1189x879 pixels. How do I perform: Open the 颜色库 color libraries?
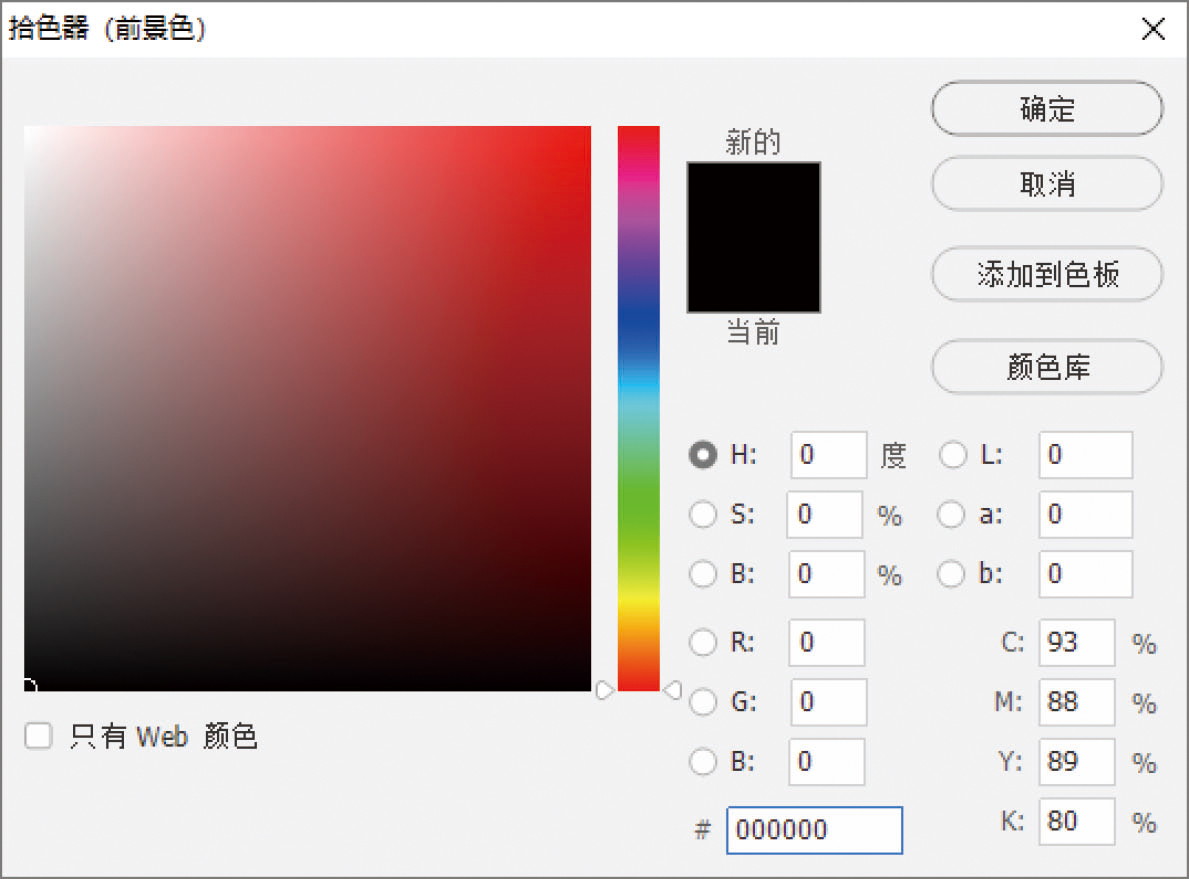click(1047, 368)
